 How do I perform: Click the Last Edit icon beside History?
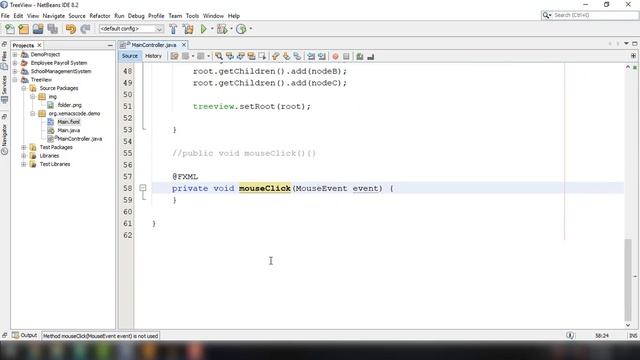click(x=174, y=56)
